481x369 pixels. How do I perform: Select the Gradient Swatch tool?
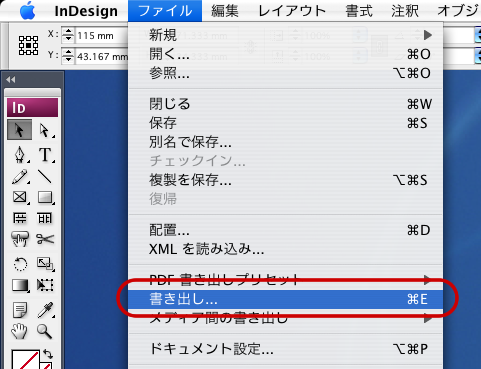tap(20, 285)
